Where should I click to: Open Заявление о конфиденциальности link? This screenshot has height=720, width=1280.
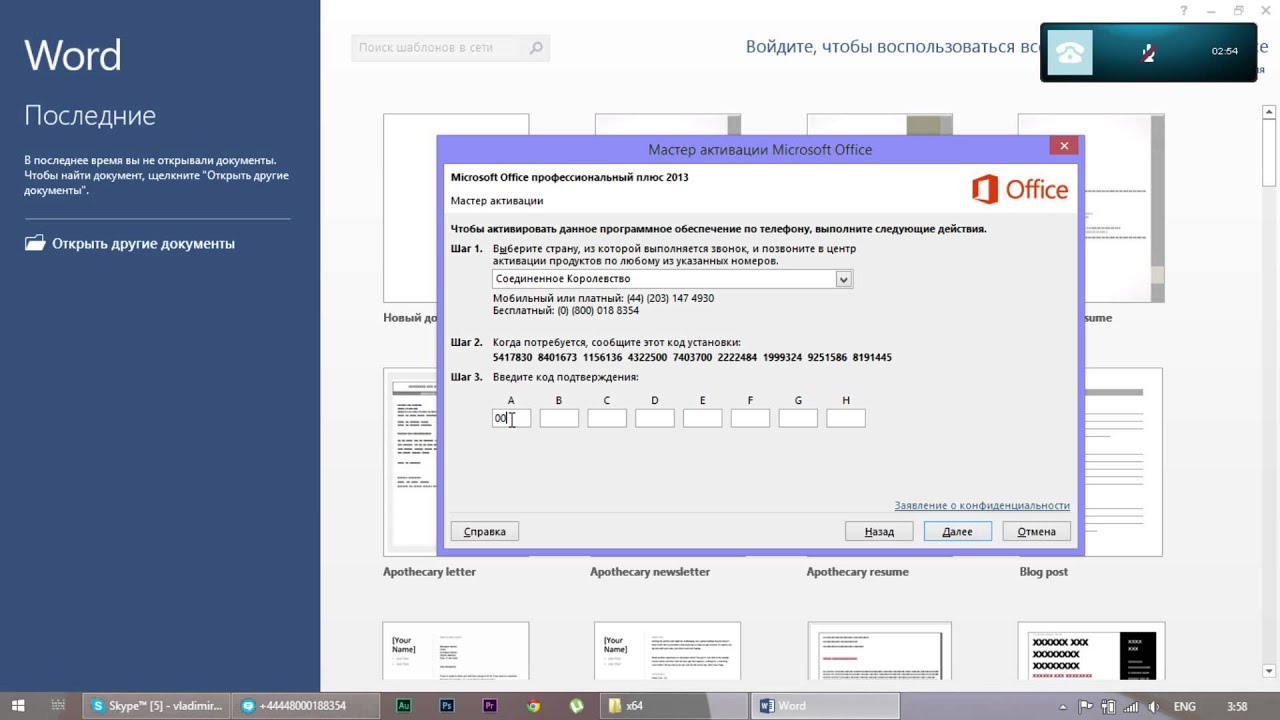click(982, 506)
